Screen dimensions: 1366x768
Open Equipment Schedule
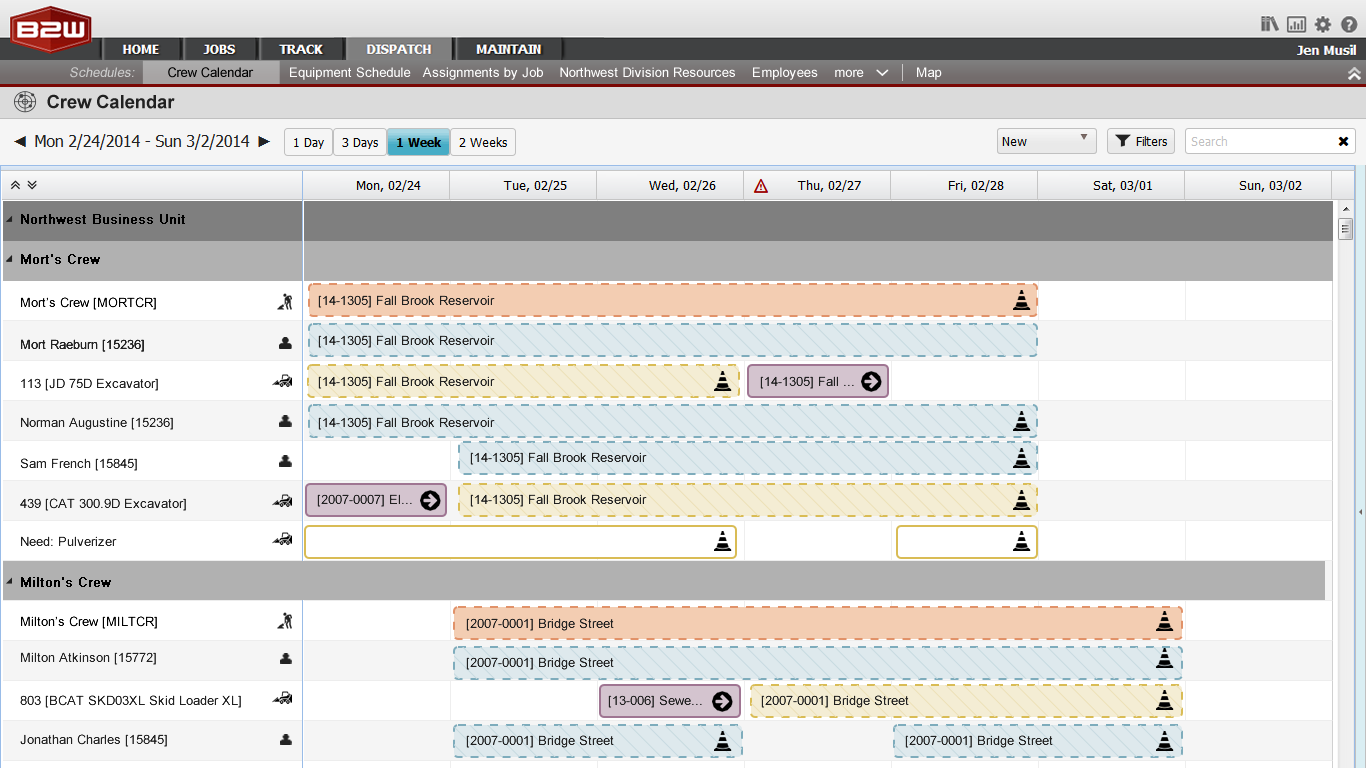(349, 73)
